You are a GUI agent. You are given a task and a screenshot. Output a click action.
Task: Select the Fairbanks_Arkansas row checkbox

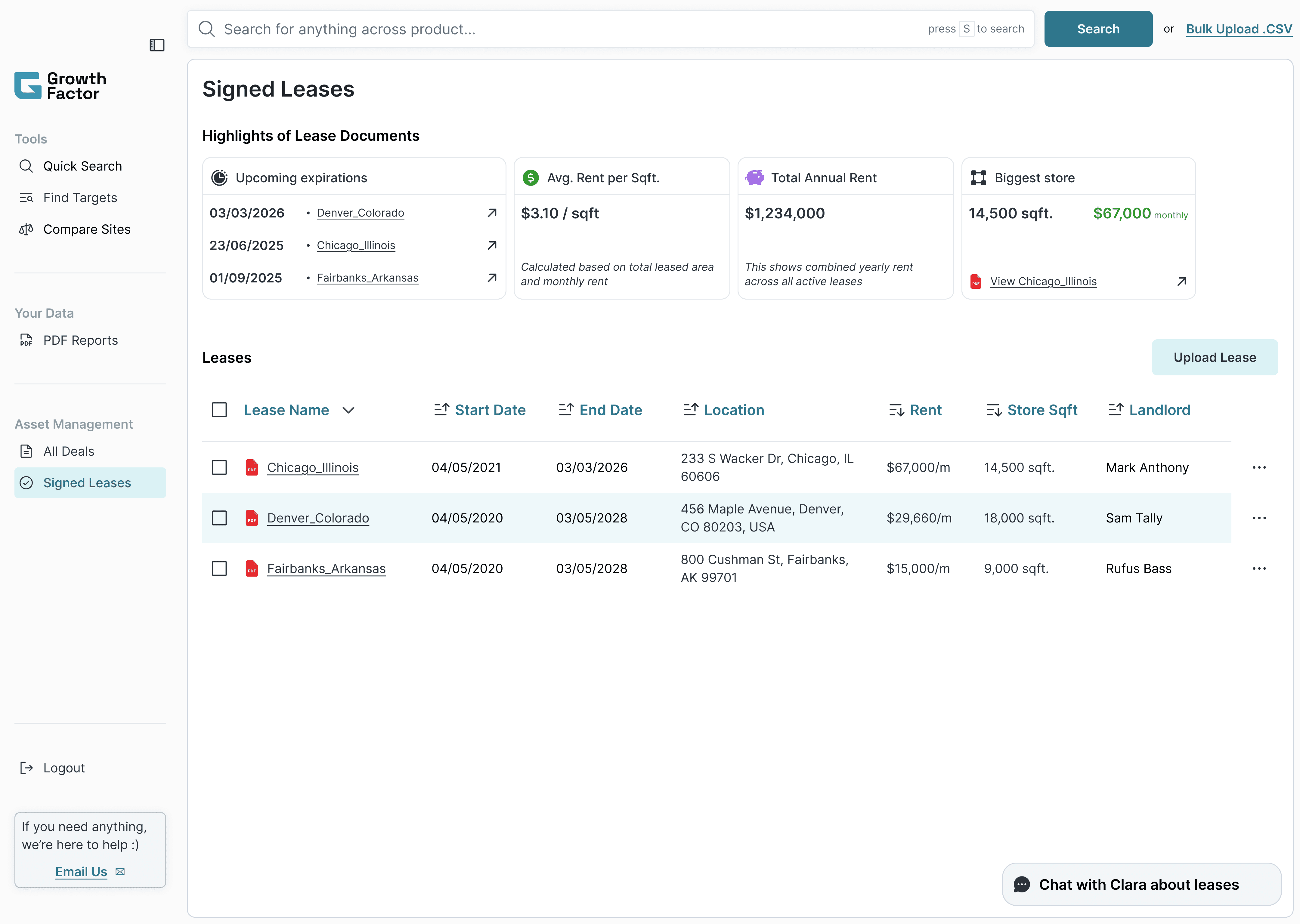click(219, 568)
